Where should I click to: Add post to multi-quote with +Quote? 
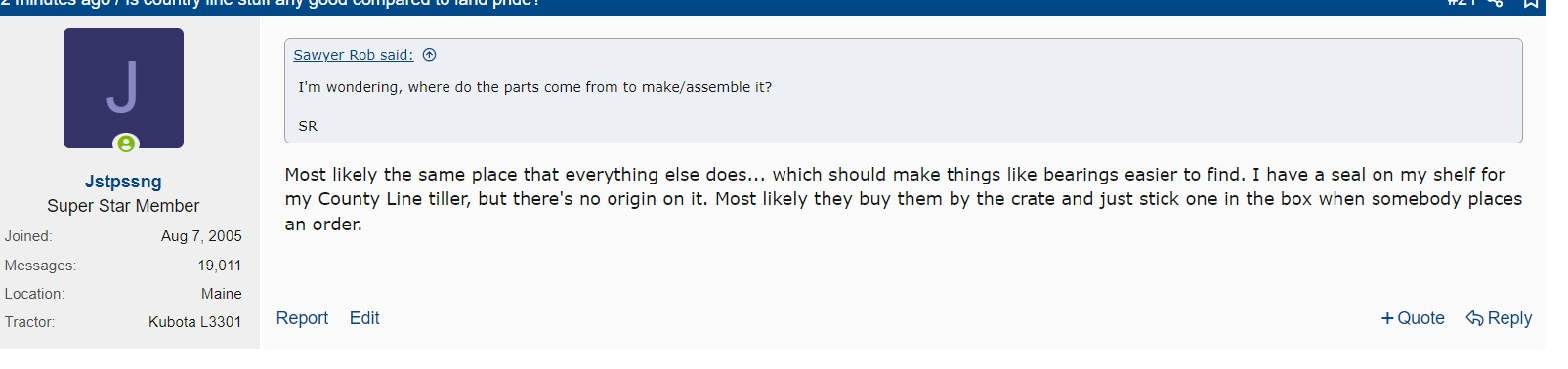point(1413,318)
